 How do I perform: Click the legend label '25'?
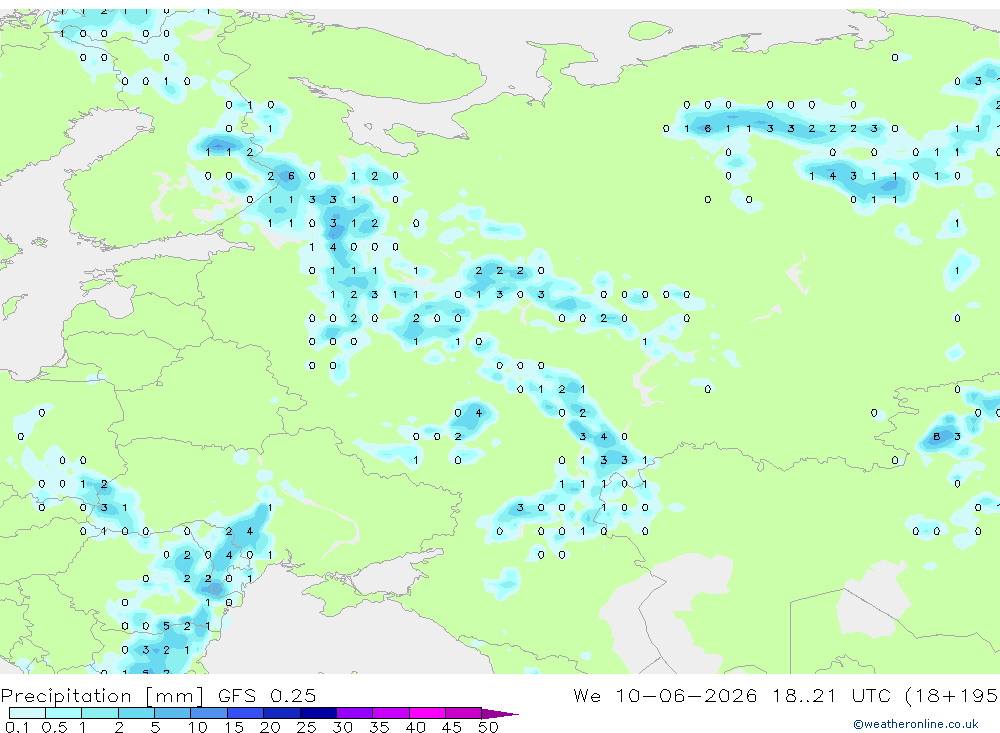[x=306, y=727]
